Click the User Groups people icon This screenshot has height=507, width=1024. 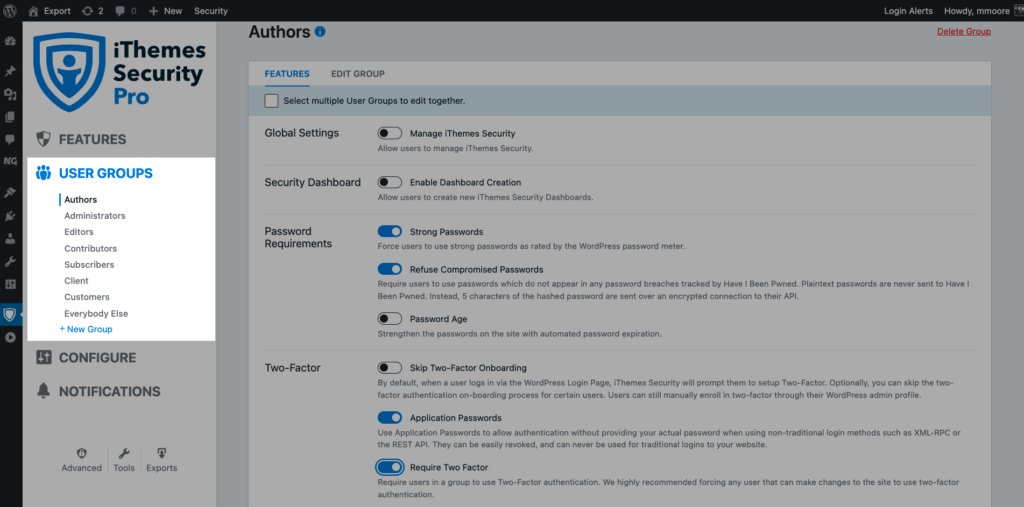point(43,173)
